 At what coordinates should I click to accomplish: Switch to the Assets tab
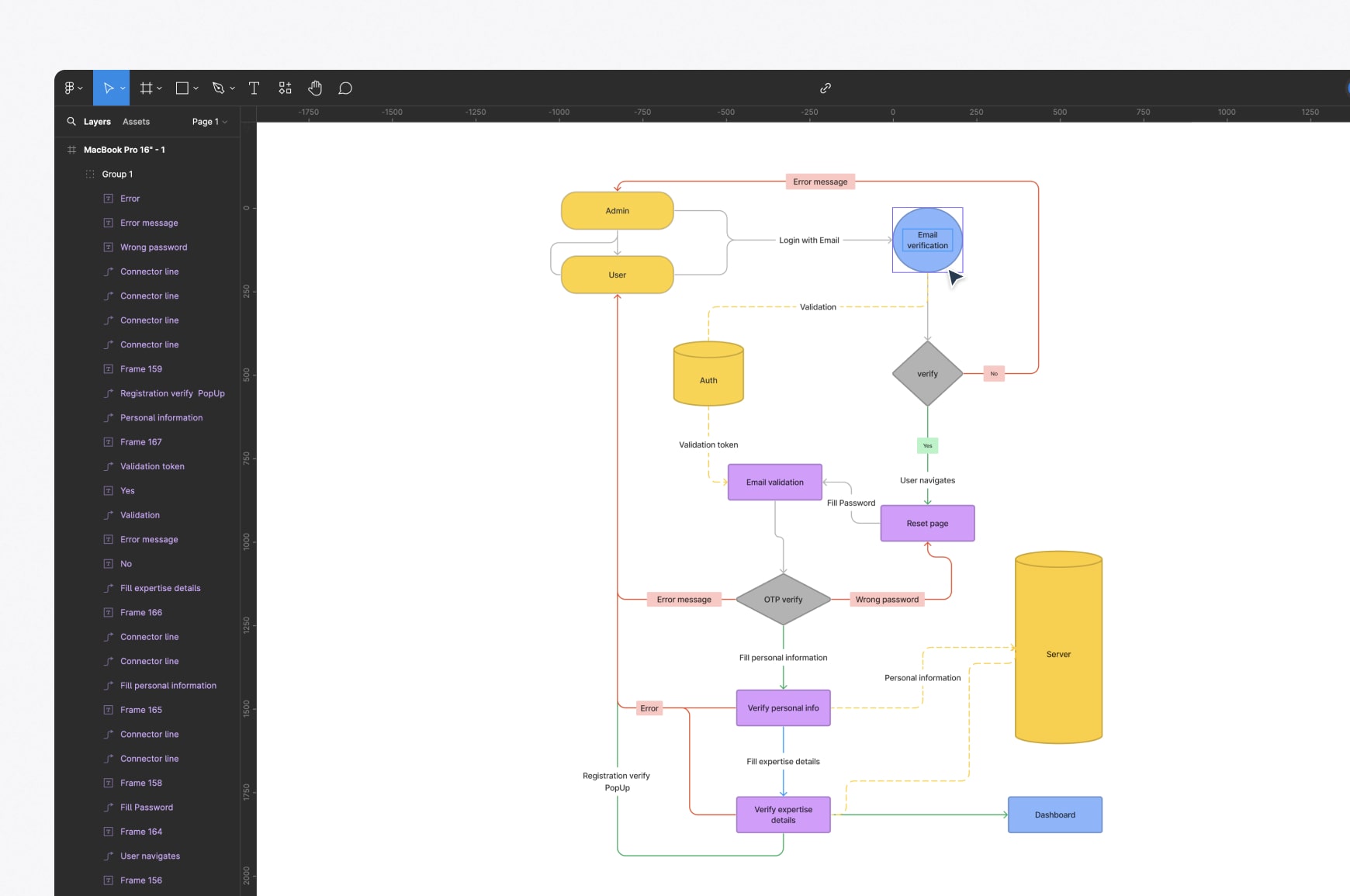tap(136, 122)
